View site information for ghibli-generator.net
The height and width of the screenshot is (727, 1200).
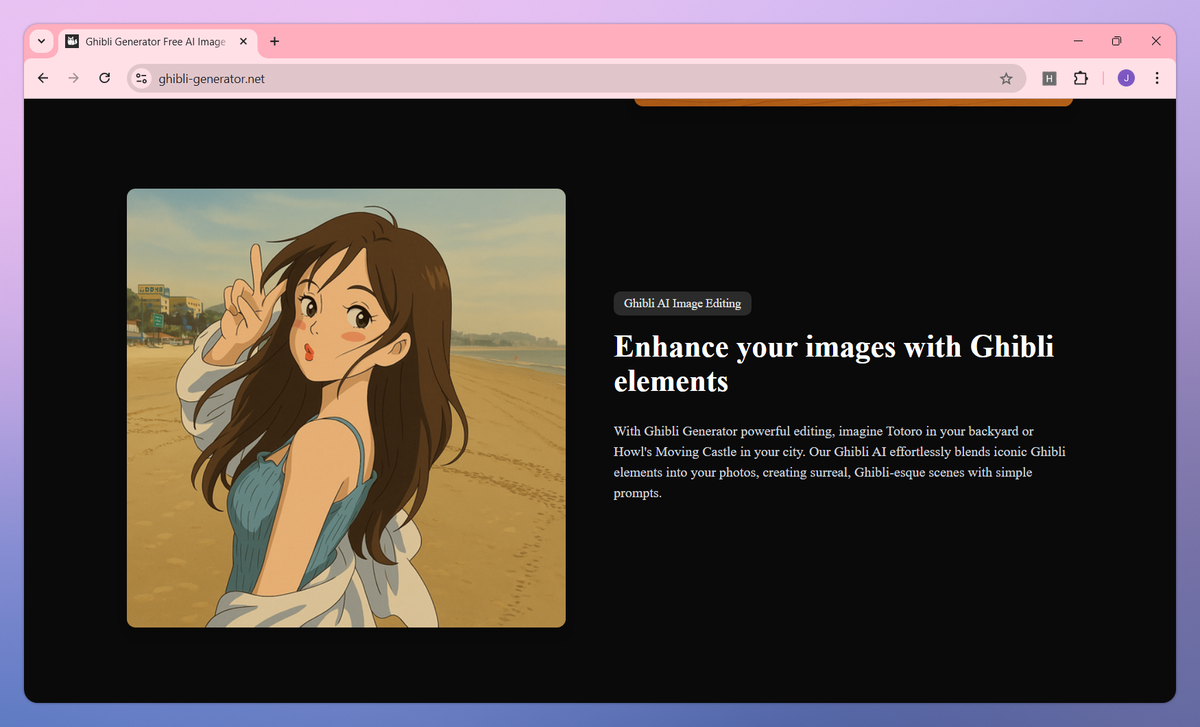tap(141, 78)
